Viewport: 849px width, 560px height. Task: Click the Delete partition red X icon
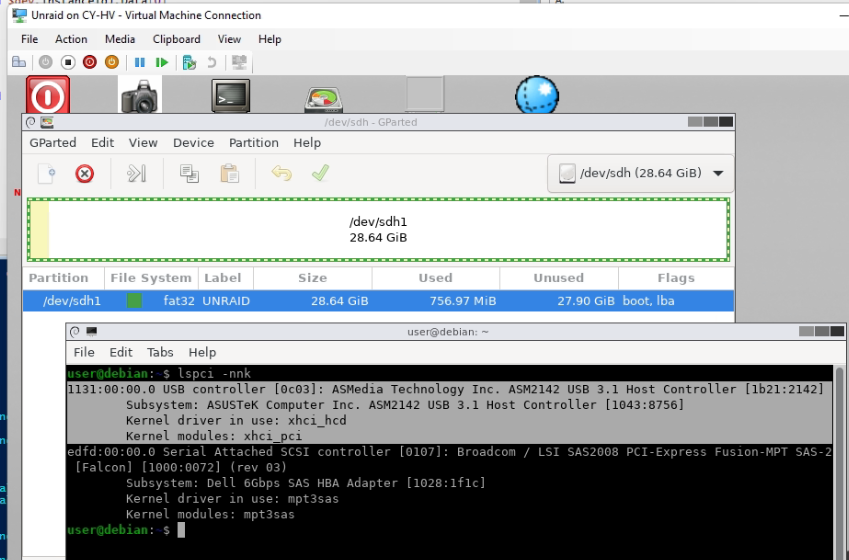[84, 174]
